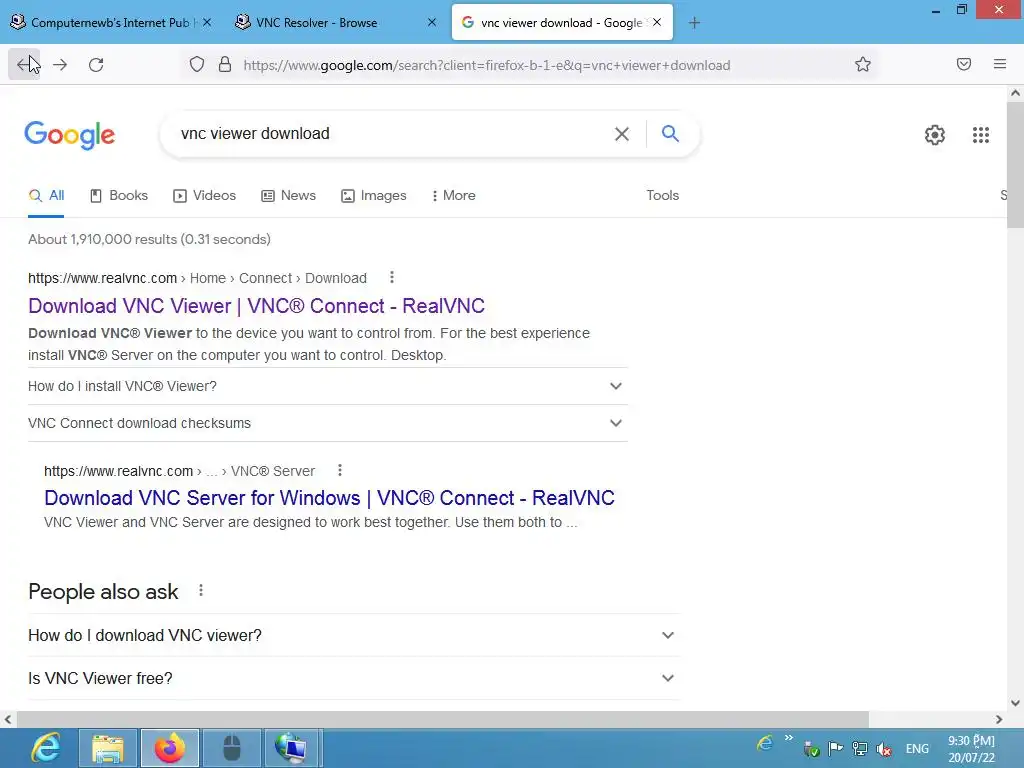Click the vertical scrollbar thumb

1015,165
